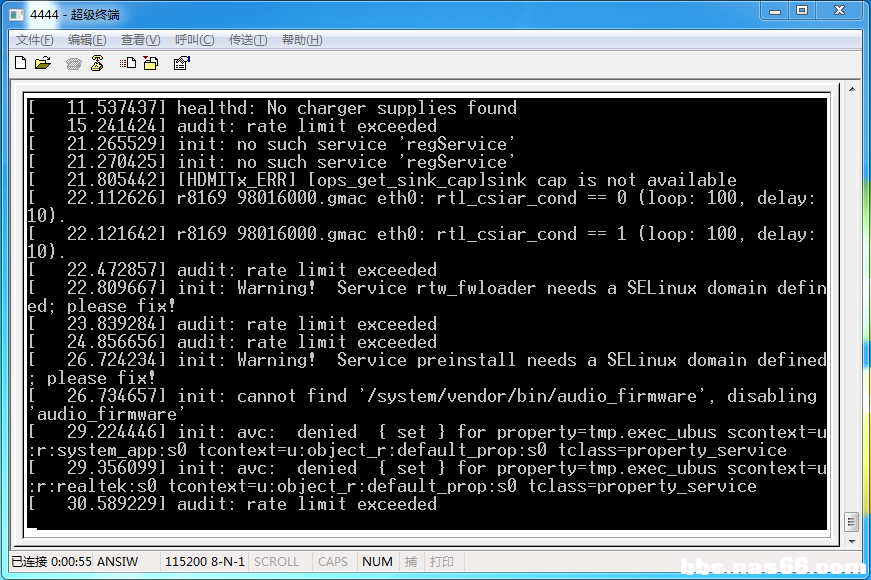Screen dimensions: 871x580
Task: Click the vertical scrollbar thumb
Action: tap(852, 522)
